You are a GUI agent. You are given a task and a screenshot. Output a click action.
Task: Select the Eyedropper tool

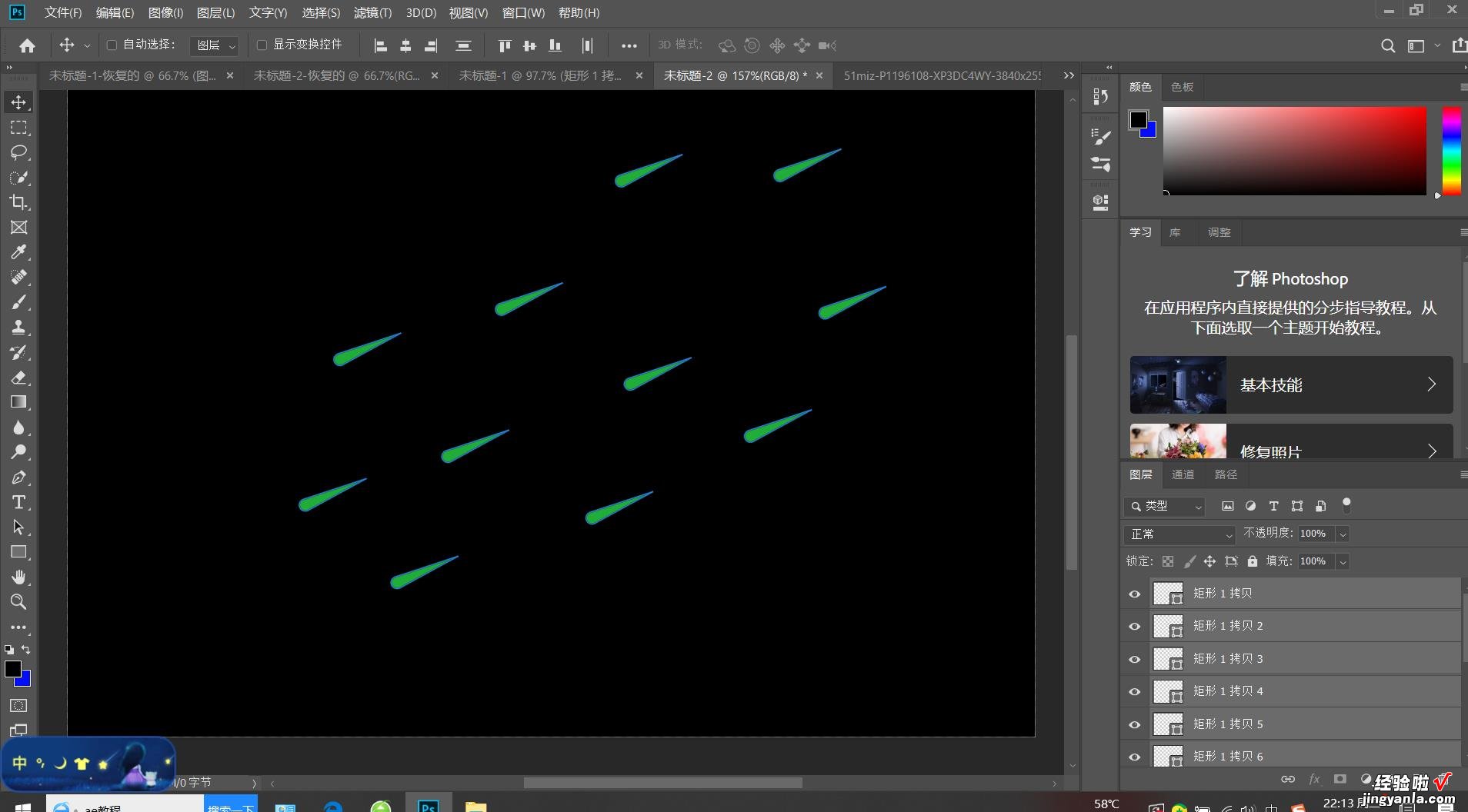[x=18, y=252]
